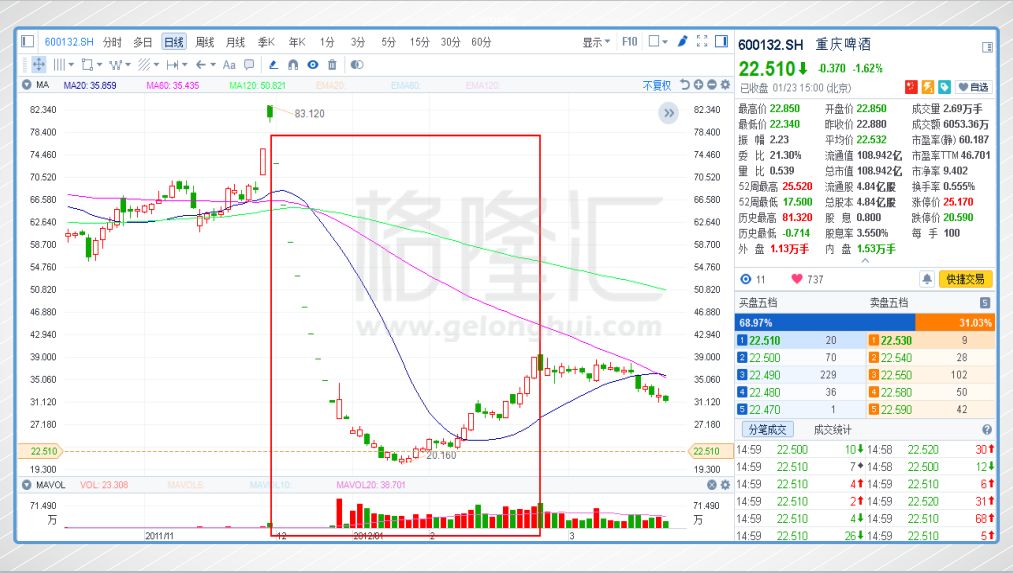The width and height of the screenshot is (1013, 573).
Task: Select the arrow drawing tool
Action: coord(200,65)
